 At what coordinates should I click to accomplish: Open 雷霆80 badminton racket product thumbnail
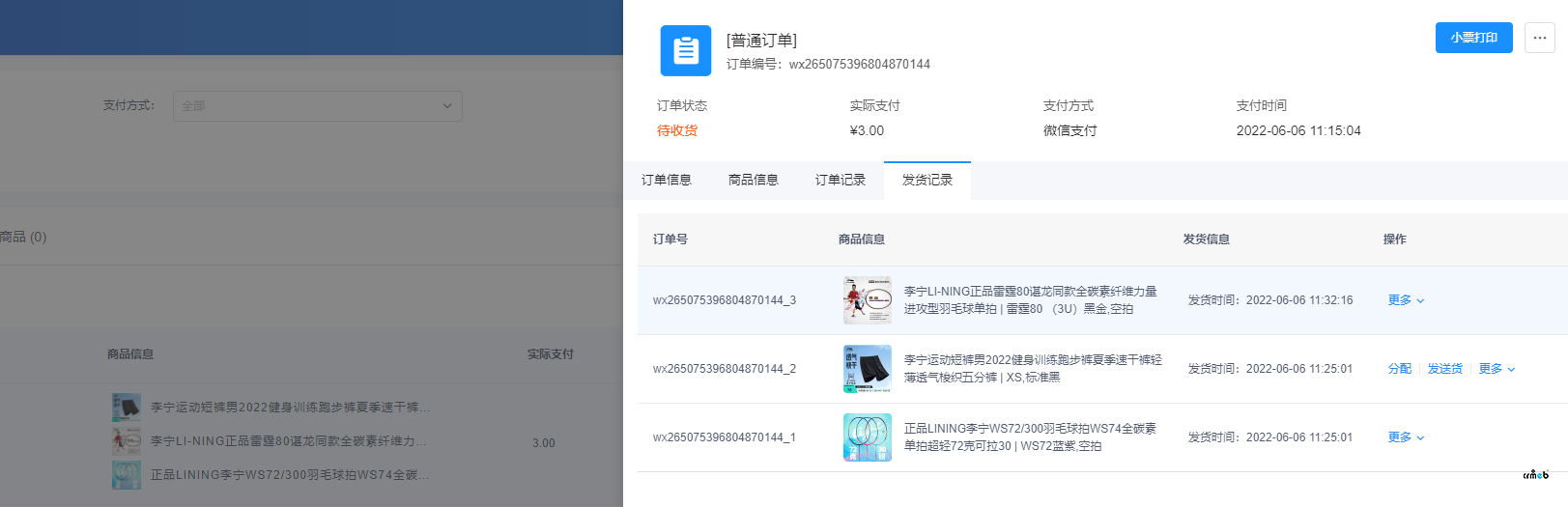[868, 300]
